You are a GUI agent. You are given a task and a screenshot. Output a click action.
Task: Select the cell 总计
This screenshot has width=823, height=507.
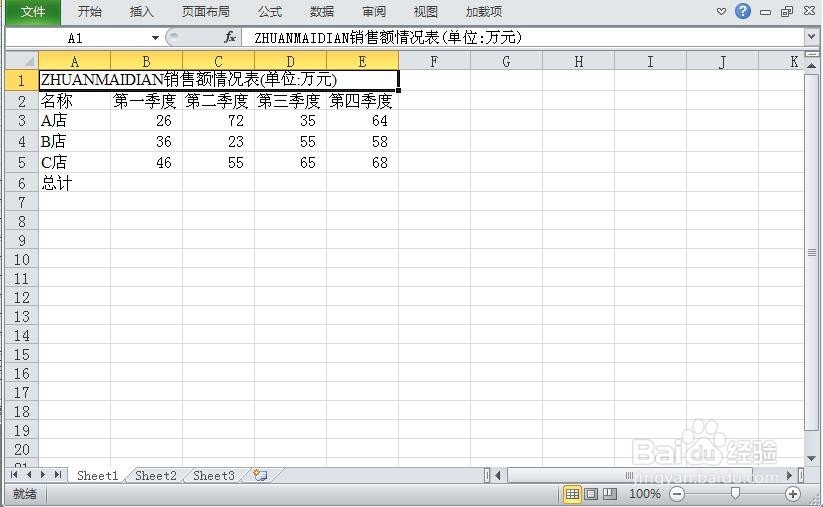click(x=75, y=183)
